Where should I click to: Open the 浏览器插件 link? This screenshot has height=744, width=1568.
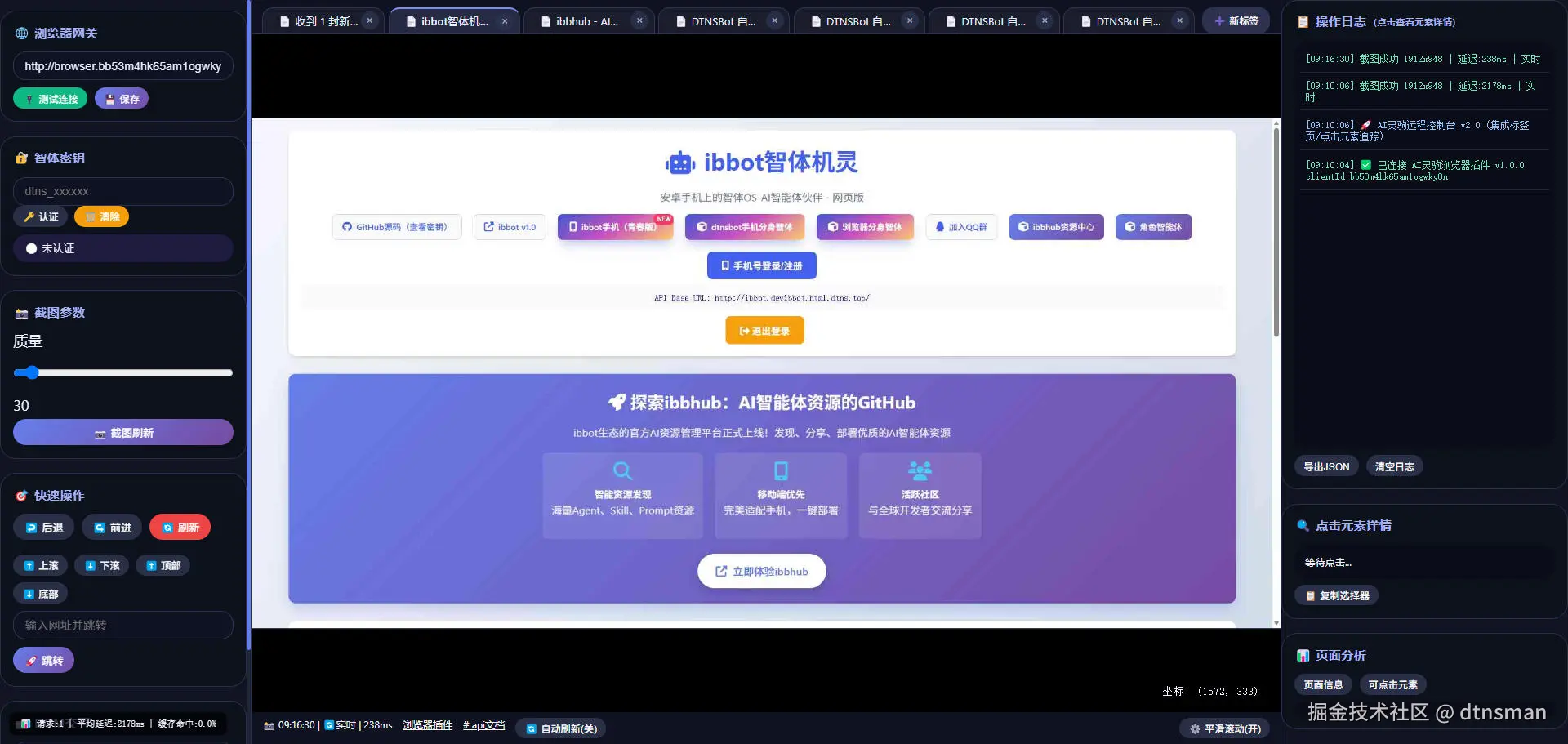click(428, 725)
